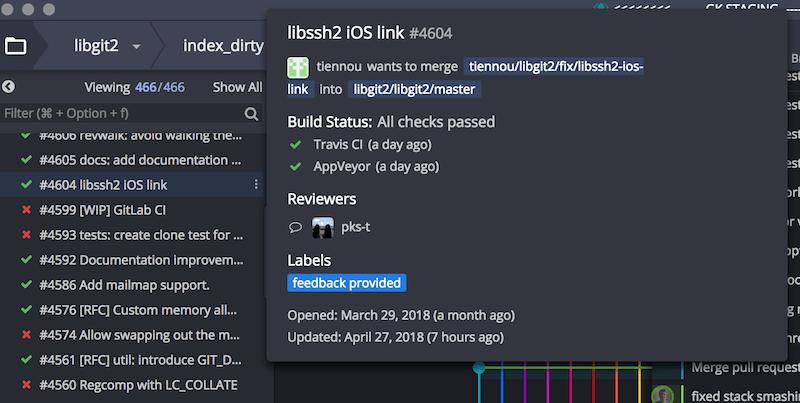Click the AppVeyor green checkmark

click(x=295, y=167)
